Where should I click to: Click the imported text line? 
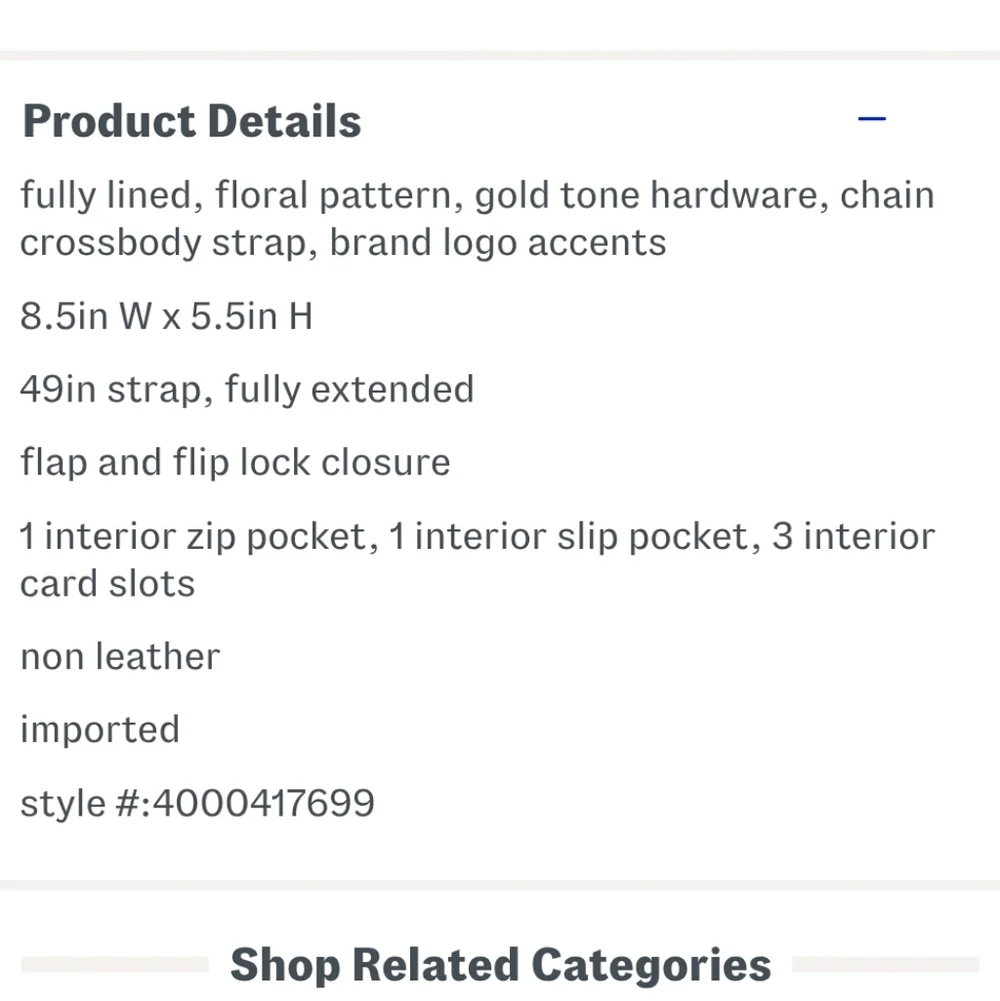[100, 729]
